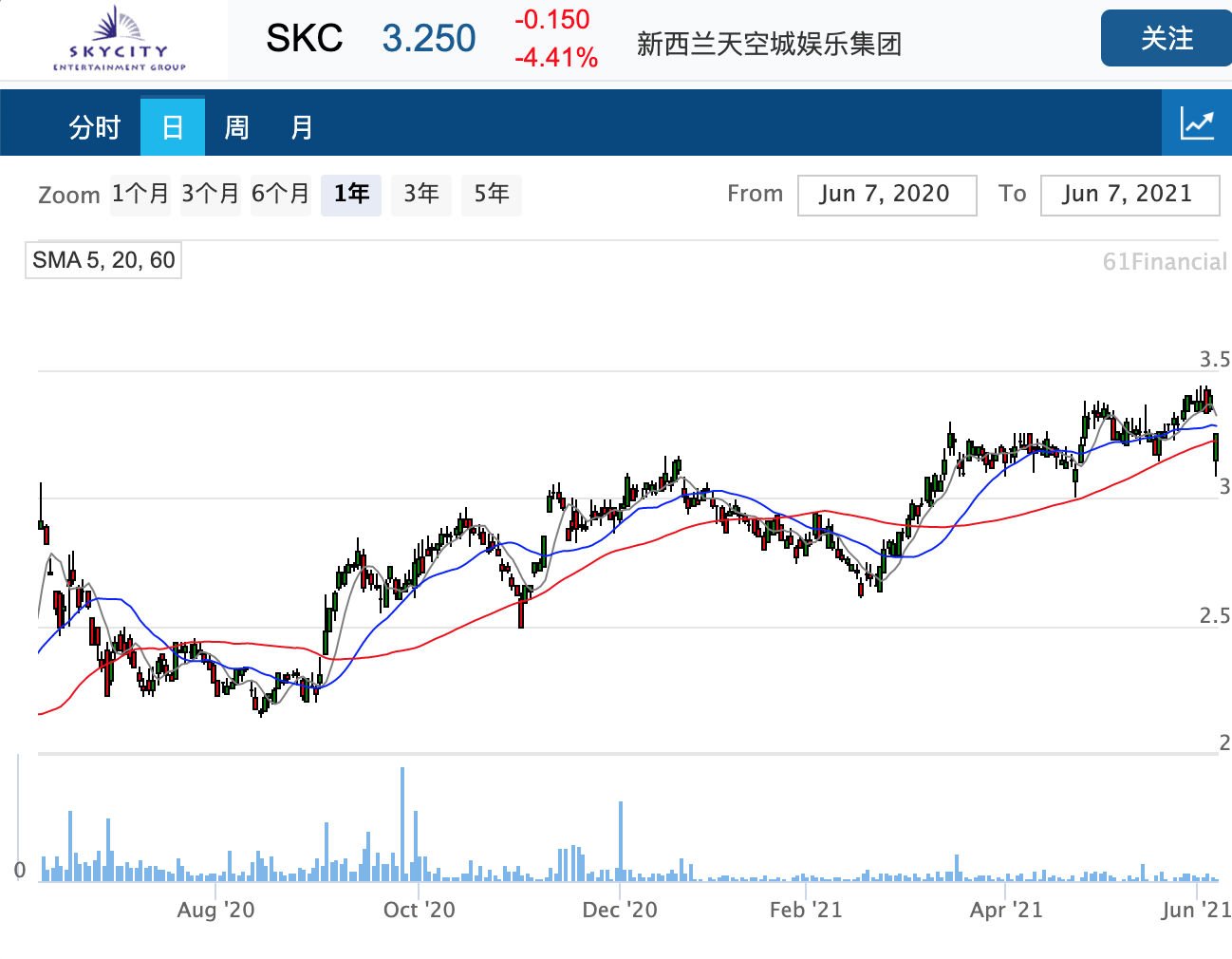Select the 1年 zoom range
Image resolution: width=1232 pixels, height=959 pixels.
click(x=351, y=194)
